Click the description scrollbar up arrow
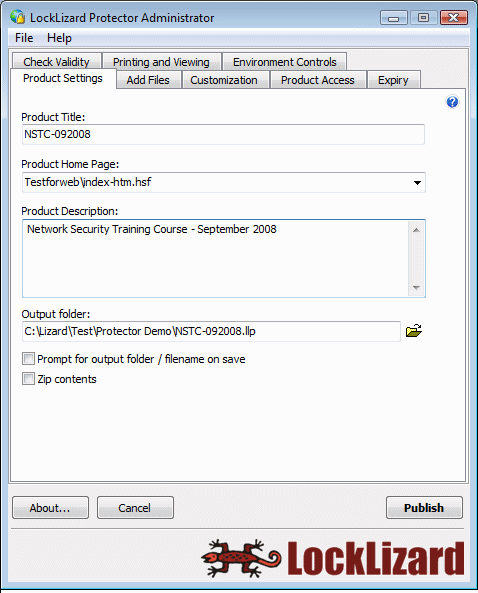 416,230
